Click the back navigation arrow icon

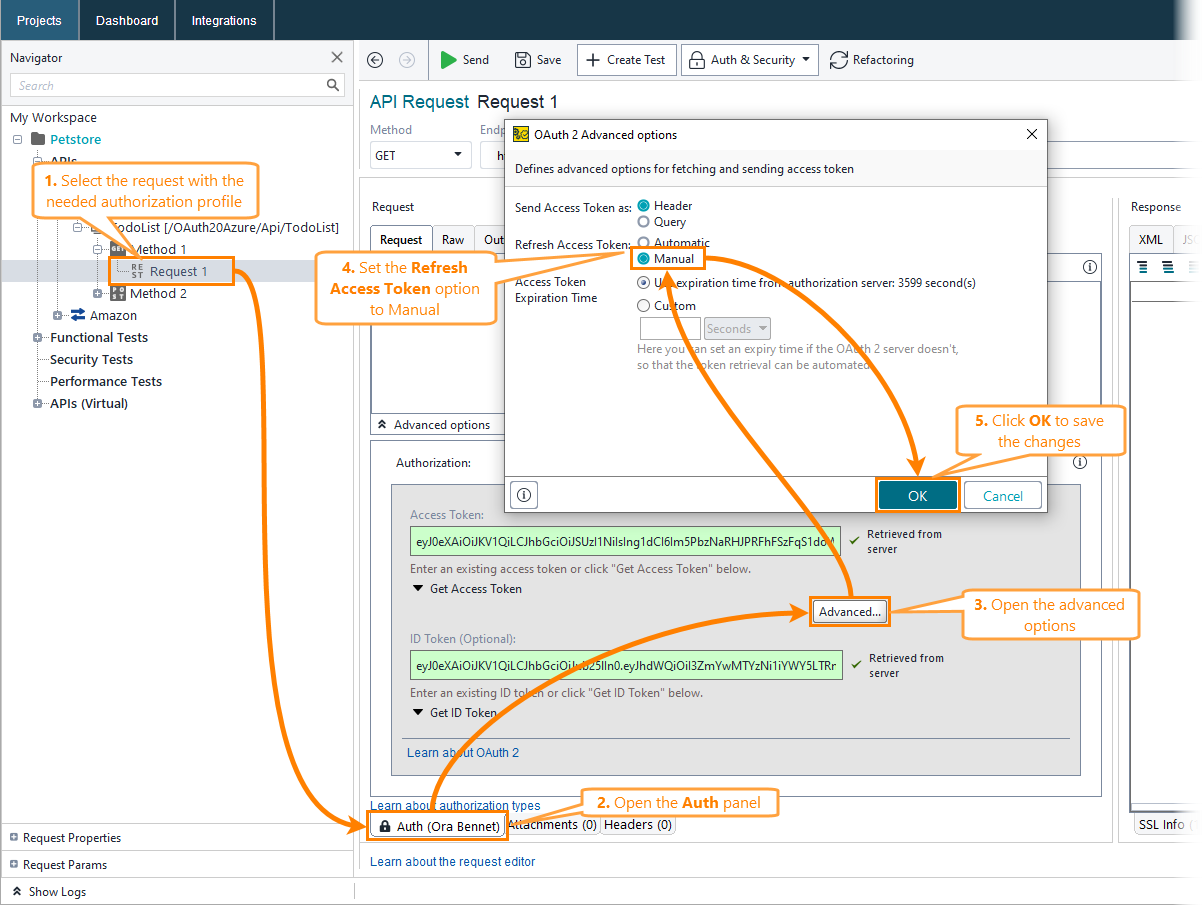click(x=375, y=60)
